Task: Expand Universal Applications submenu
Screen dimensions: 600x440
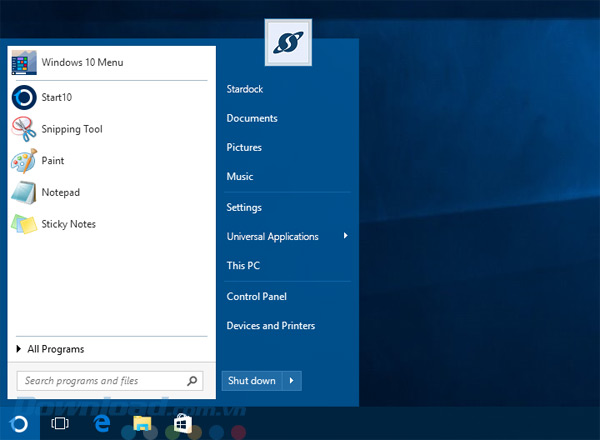Action: click(x=346, y=236)
